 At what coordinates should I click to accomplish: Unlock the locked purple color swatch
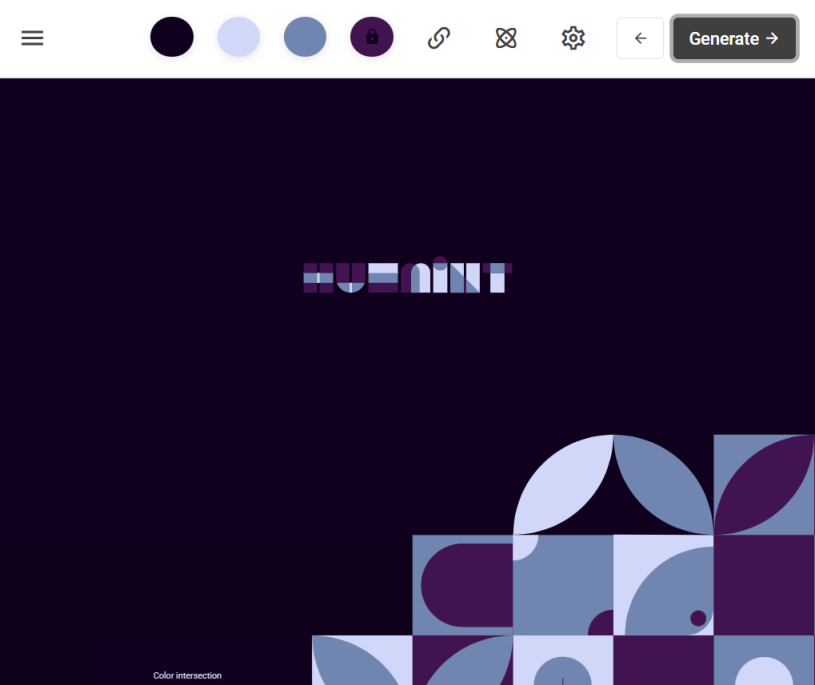point(372,38)
